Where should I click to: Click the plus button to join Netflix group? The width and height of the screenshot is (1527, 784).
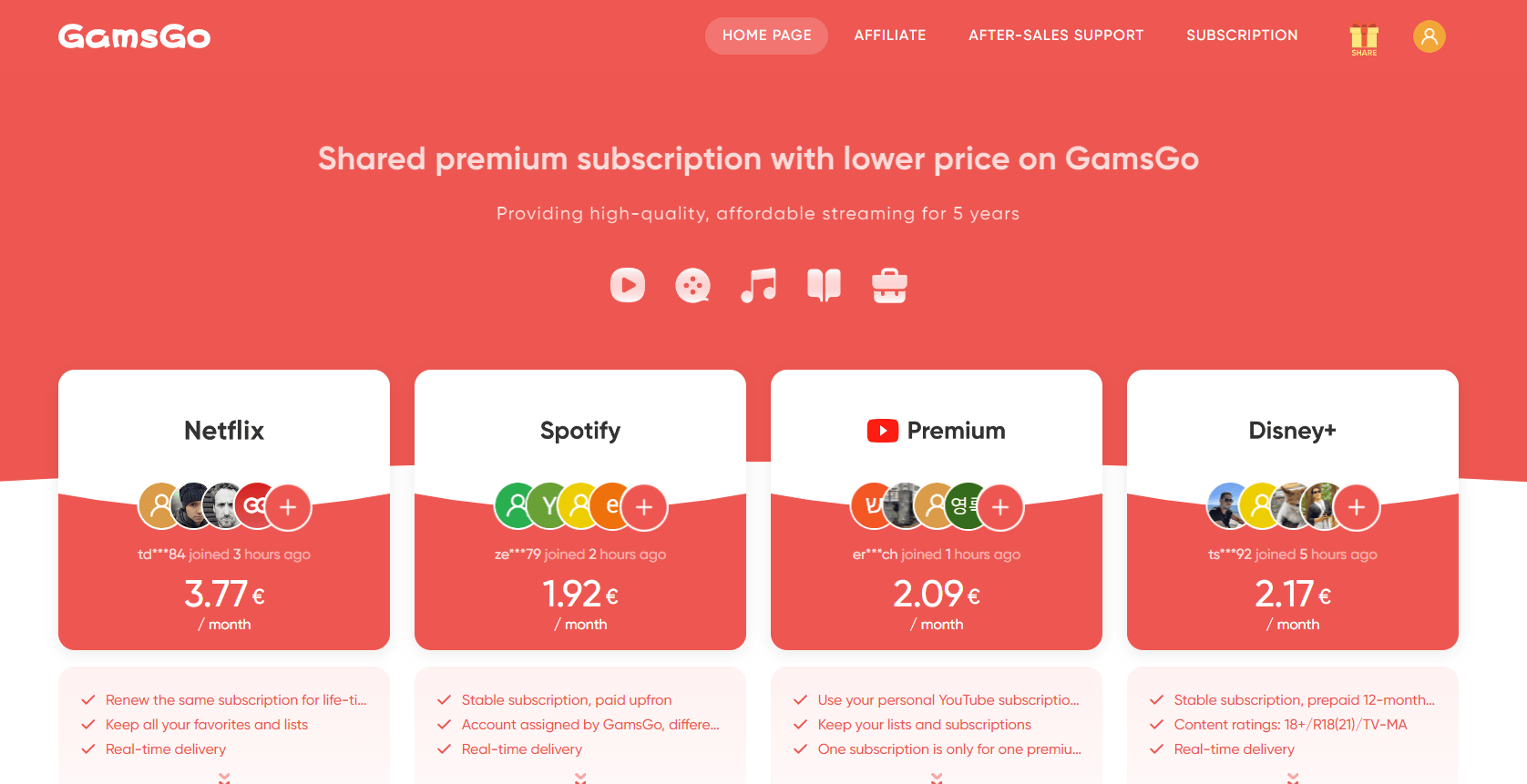pos(288,506)
